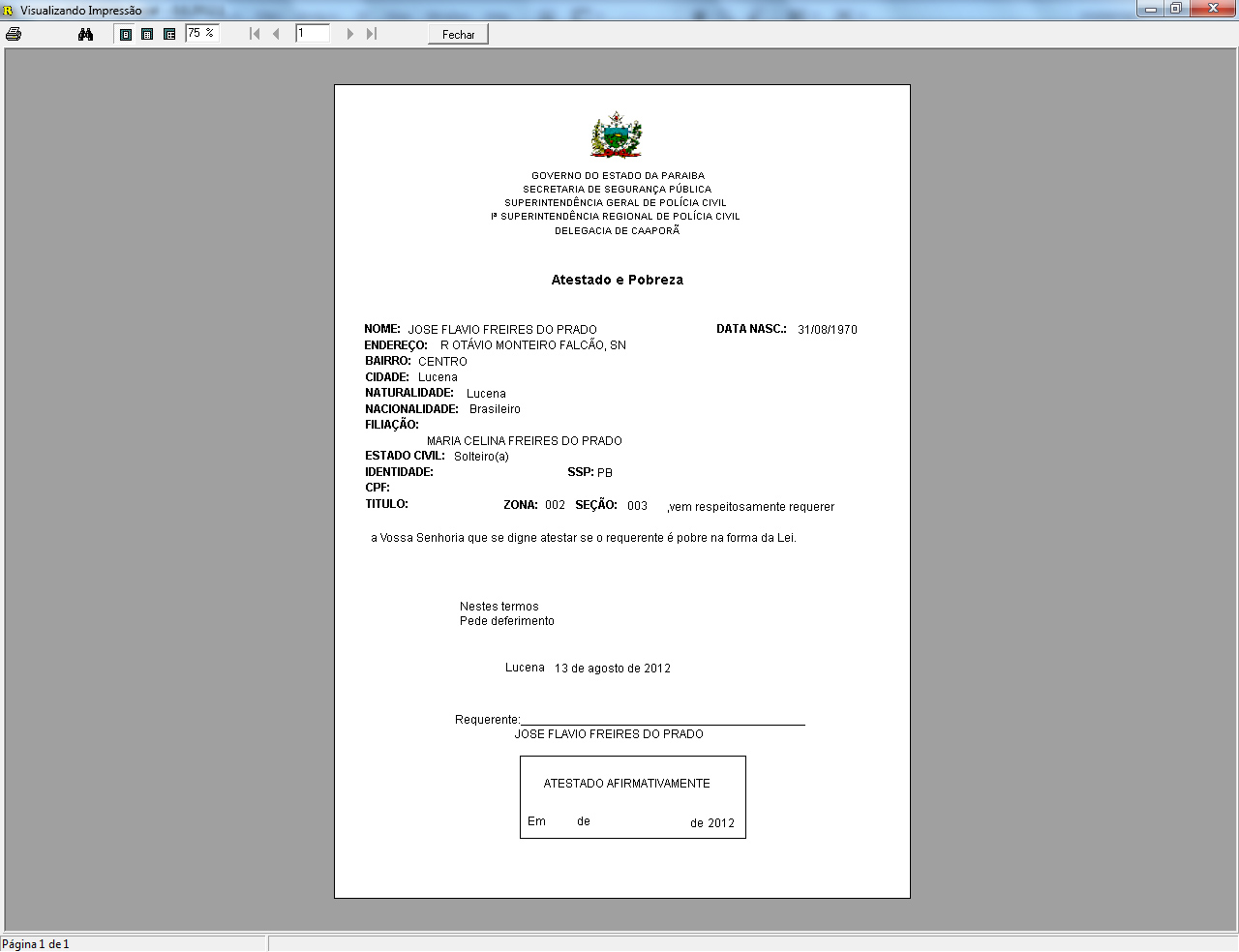Click the ATESTADO AFIRMATIVAMENTE box

point(632,796)
